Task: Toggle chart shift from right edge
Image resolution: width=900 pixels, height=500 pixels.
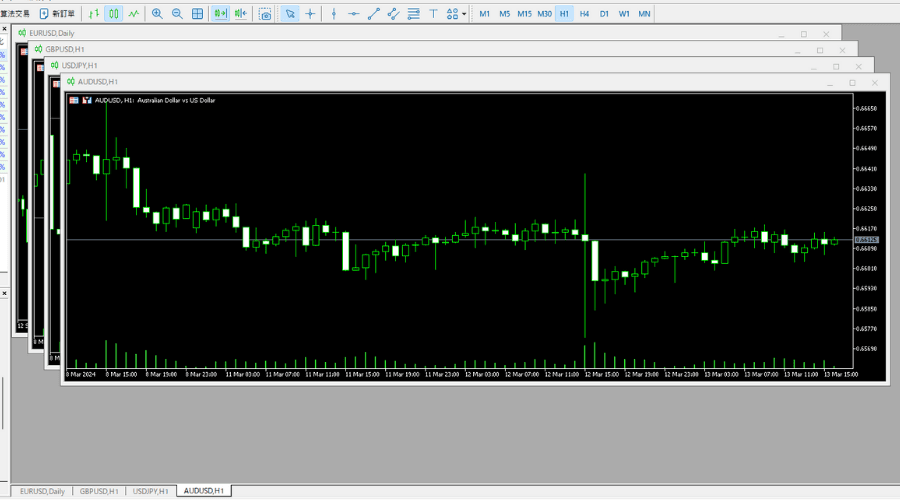Action: 240,14
